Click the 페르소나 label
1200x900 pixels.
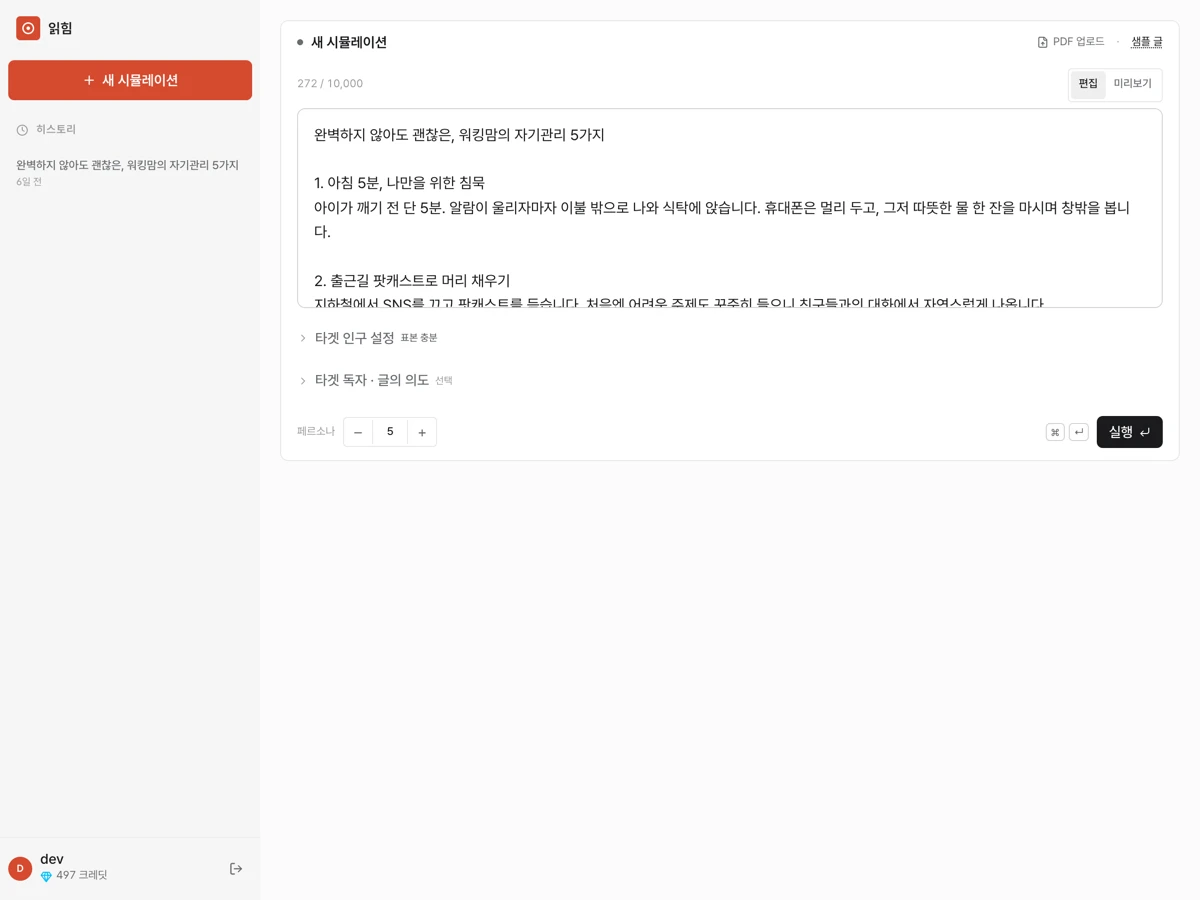(316, 432)
